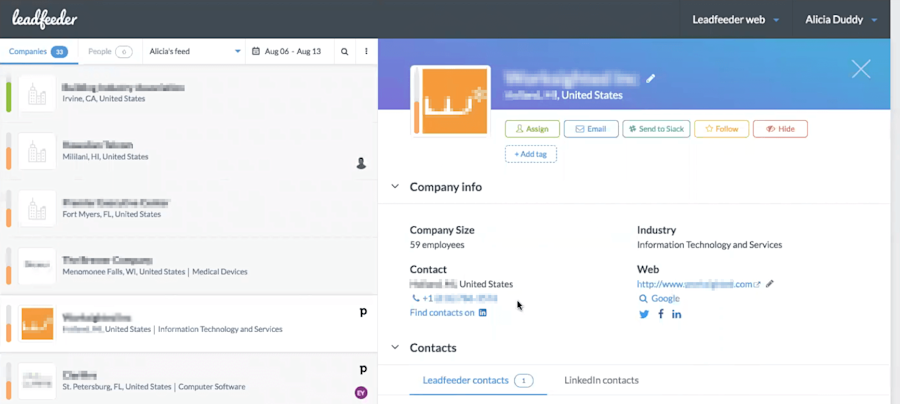Click the company phone number link

point(455,298)
